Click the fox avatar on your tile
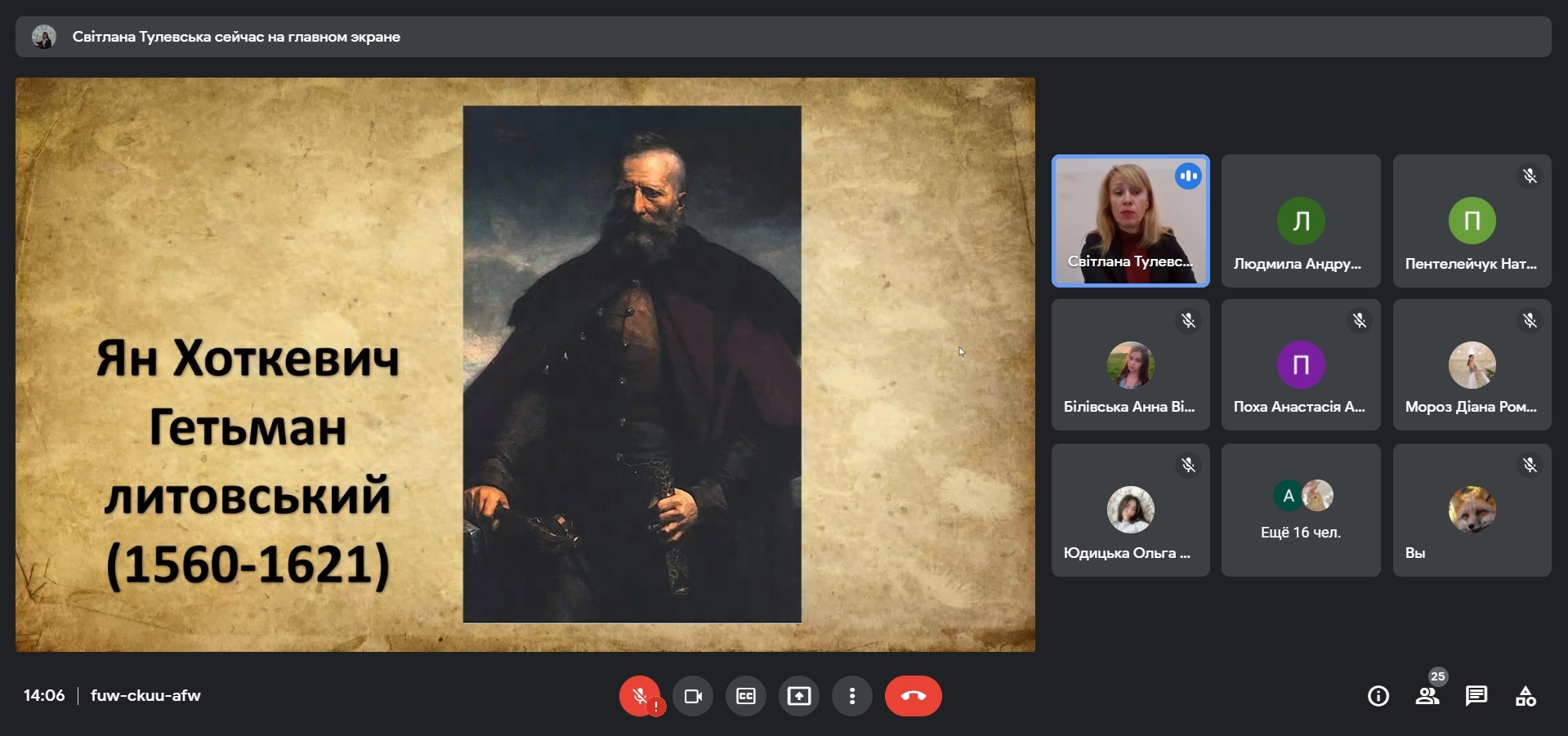 point(1472,510)
